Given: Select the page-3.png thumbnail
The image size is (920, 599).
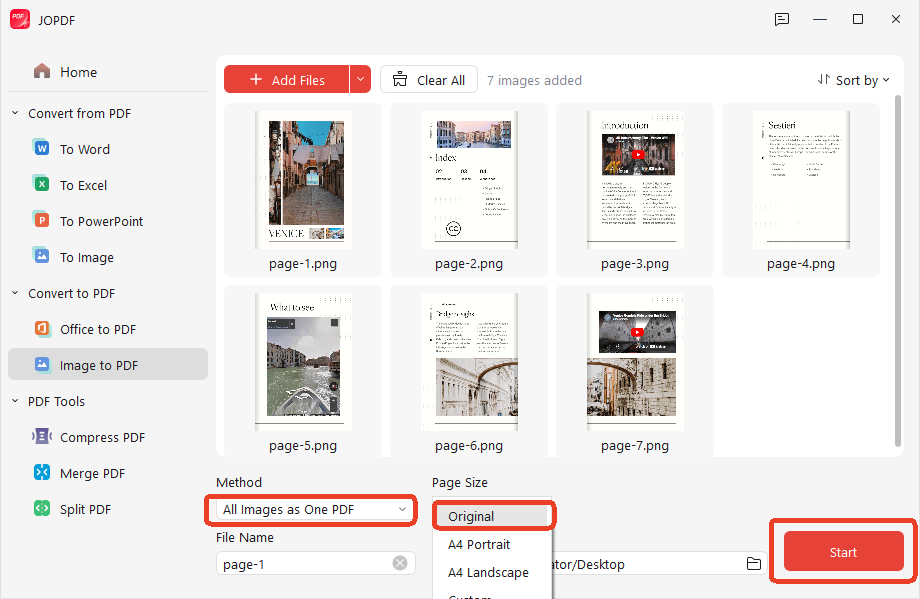Looking at the screenshot, I should [x=635, y=189].
